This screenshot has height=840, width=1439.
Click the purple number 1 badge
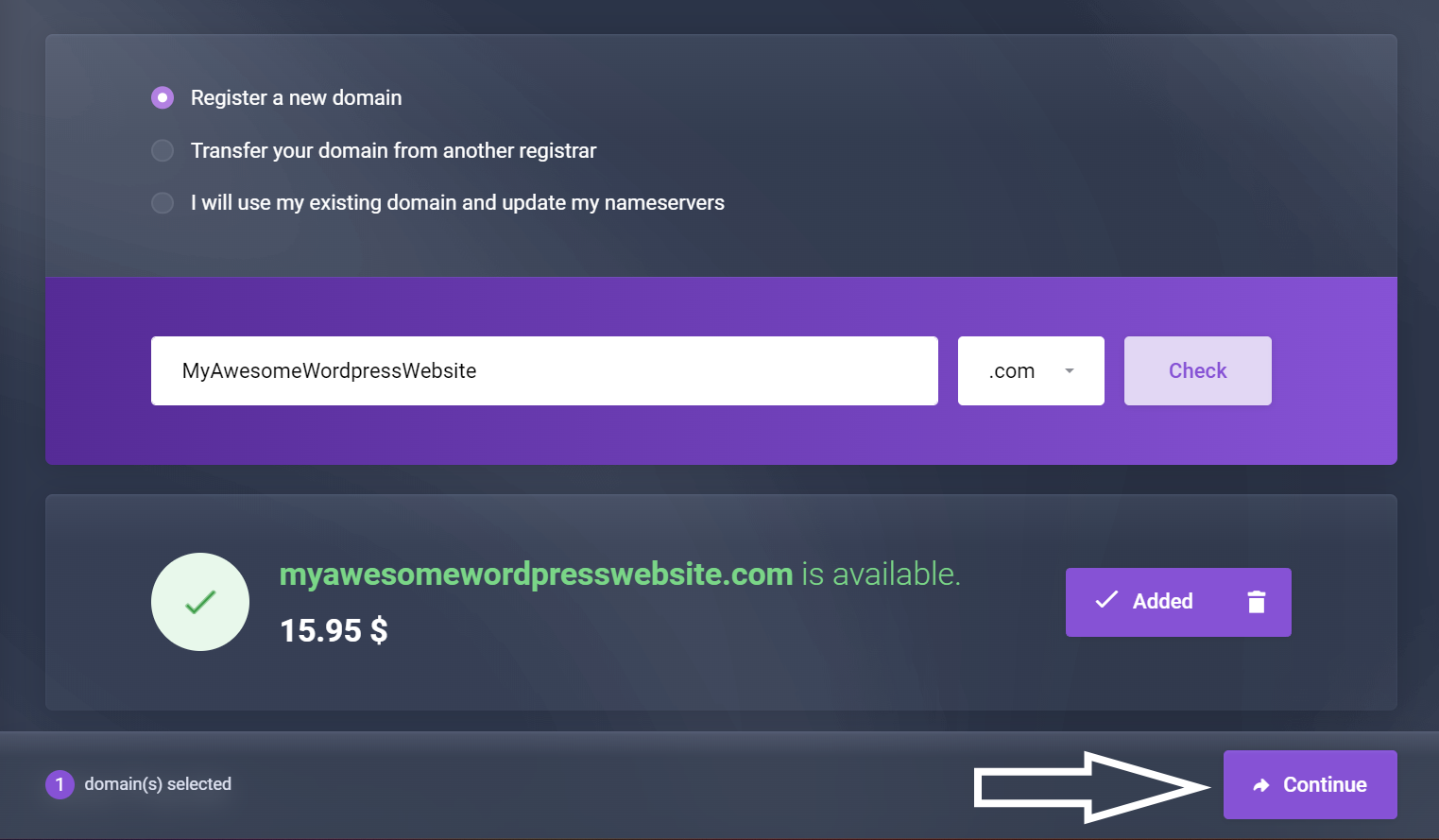pyautogui.click(x=60, y=784)
